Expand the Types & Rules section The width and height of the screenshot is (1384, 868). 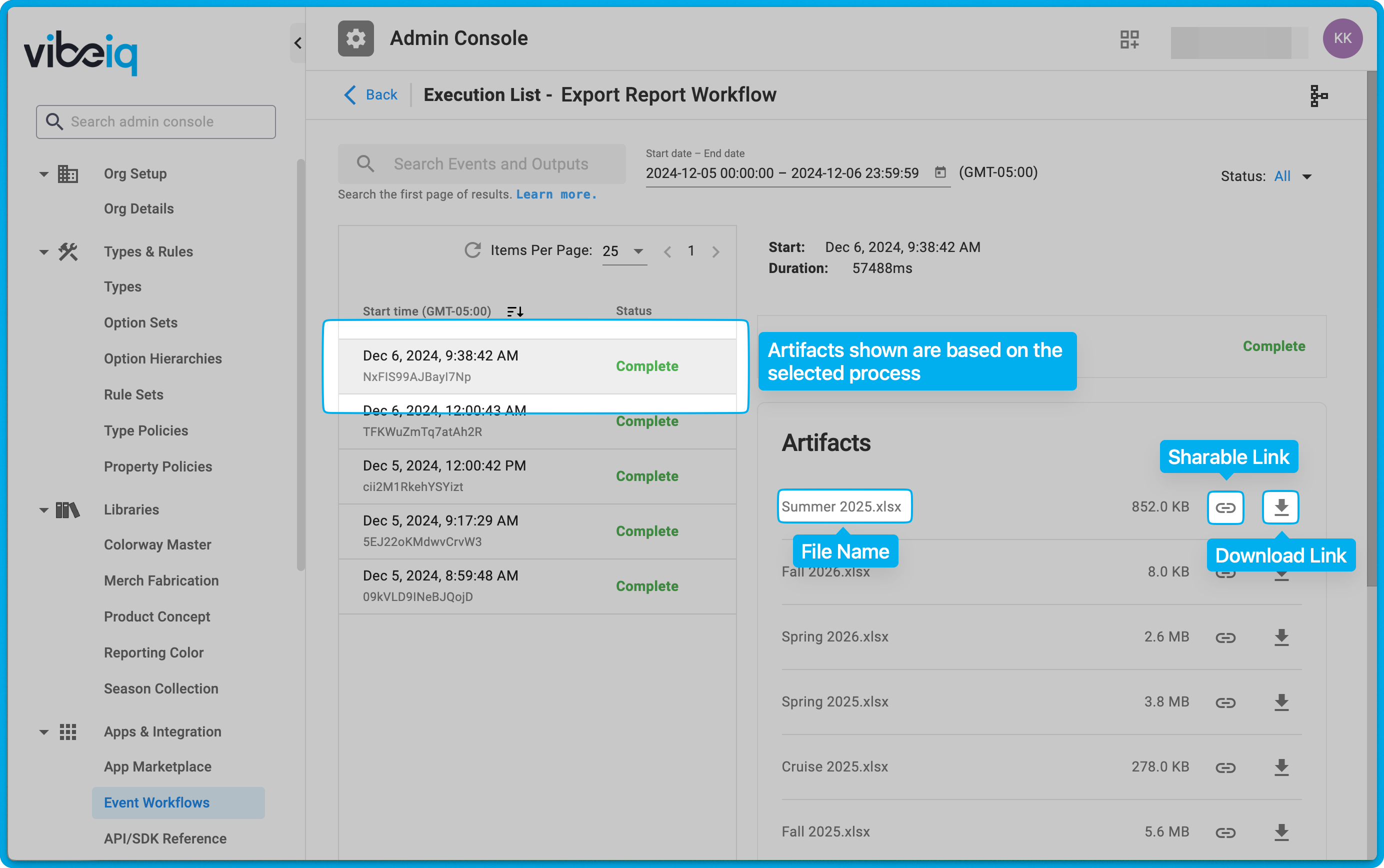pos(43,252)
